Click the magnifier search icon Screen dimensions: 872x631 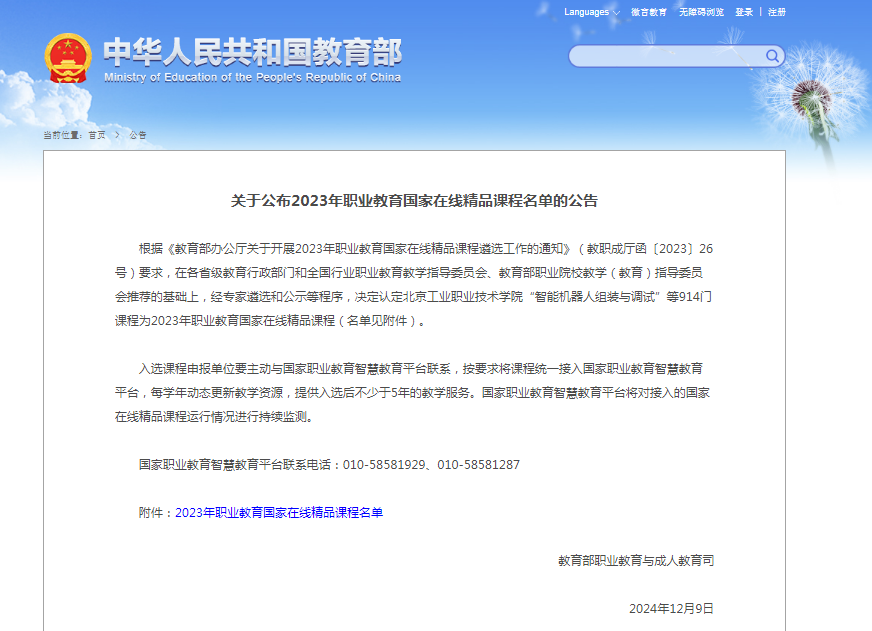(x=772, y=56)
